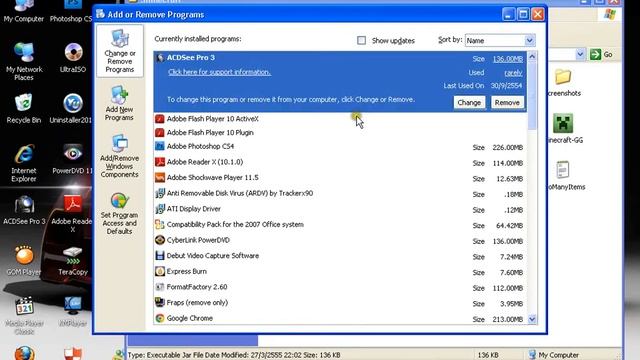Select Adobe Flash Player 10 ActiveX icon
Image resolution: width=640 pixels, height=360 pixels.
pos(160,119)
